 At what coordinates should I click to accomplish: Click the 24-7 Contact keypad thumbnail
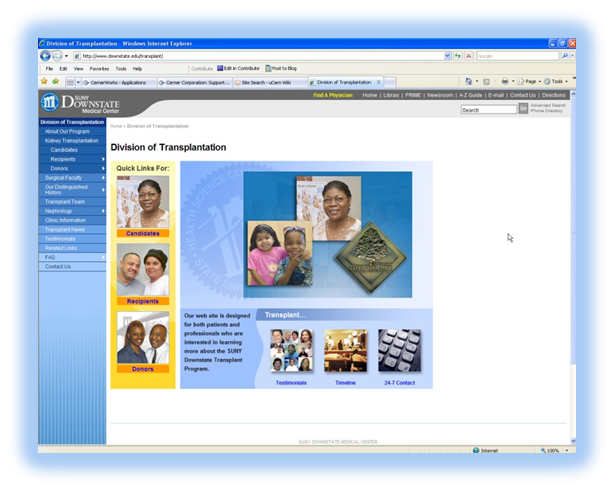(399, 350)
